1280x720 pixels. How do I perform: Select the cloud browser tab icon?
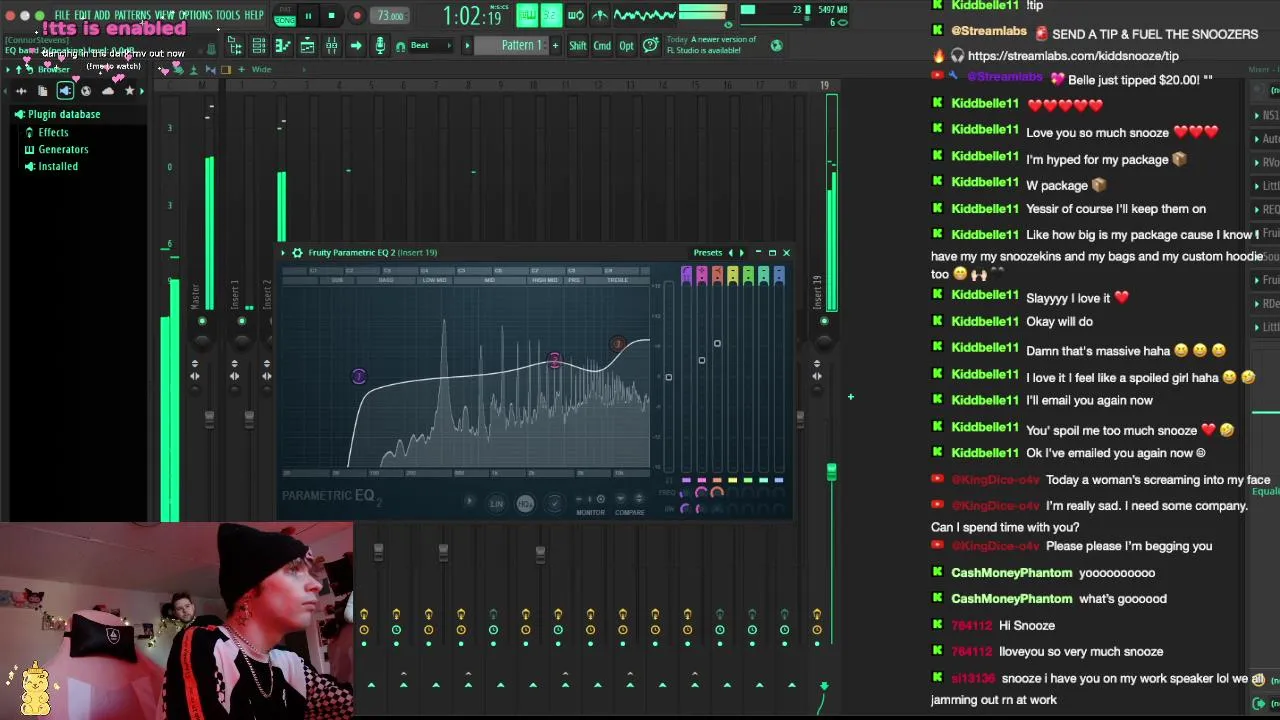click(x=108, y=91)
